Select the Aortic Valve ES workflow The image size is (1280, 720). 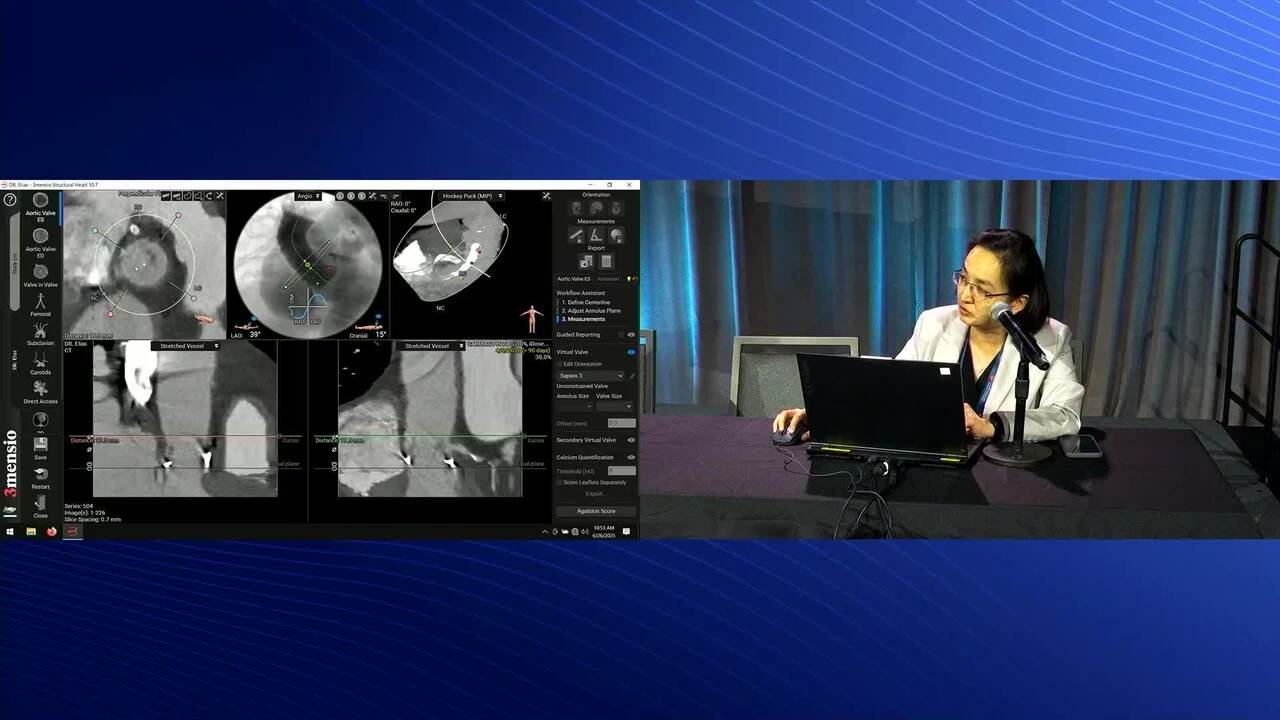click(x=41, y=208)
